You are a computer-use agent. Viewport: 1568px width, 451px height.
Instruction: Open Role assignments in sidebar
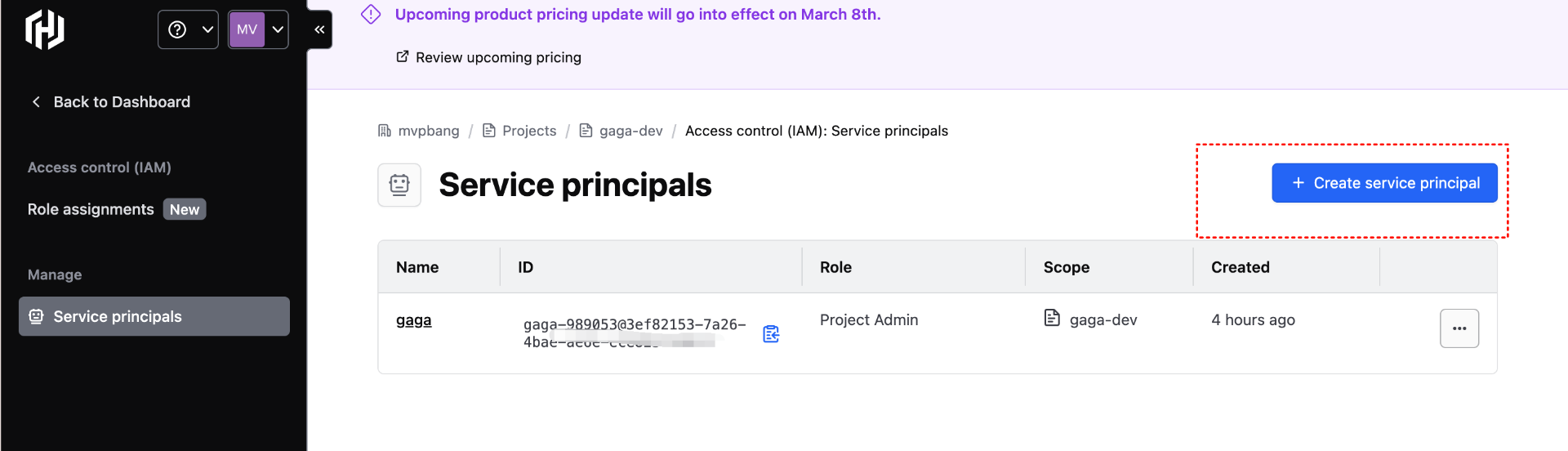coord(91,209)
